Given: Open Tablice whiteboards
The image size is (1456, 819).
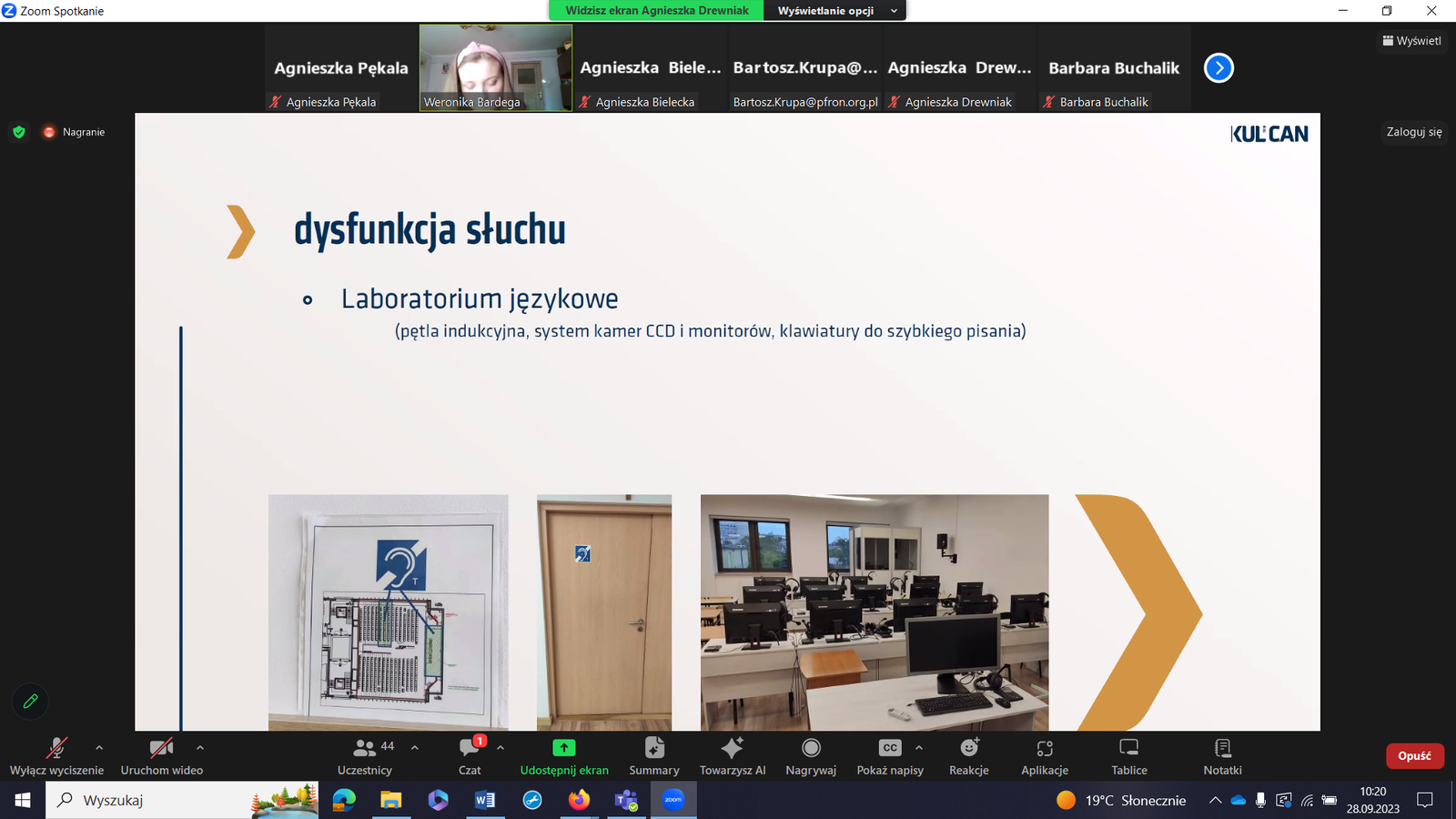Looking at the screenshot, I should tap(1128, 756).
